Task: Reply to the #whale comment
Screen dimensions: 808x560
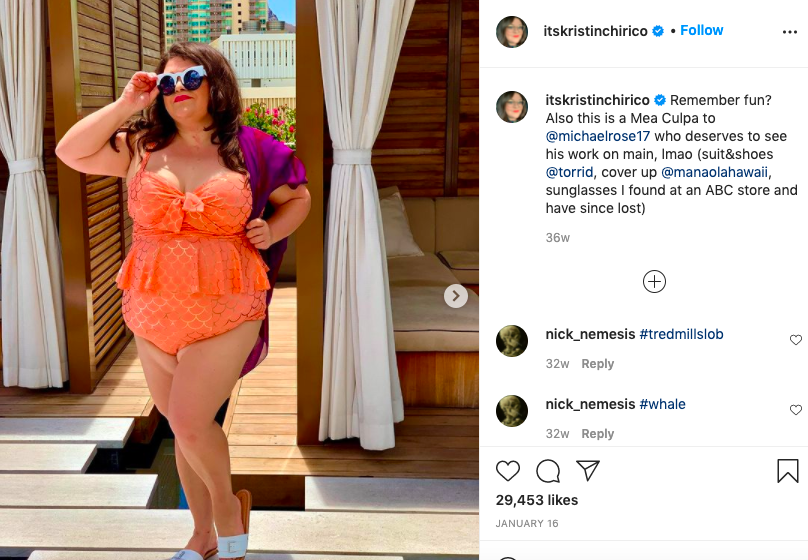Action: [598, 434]
